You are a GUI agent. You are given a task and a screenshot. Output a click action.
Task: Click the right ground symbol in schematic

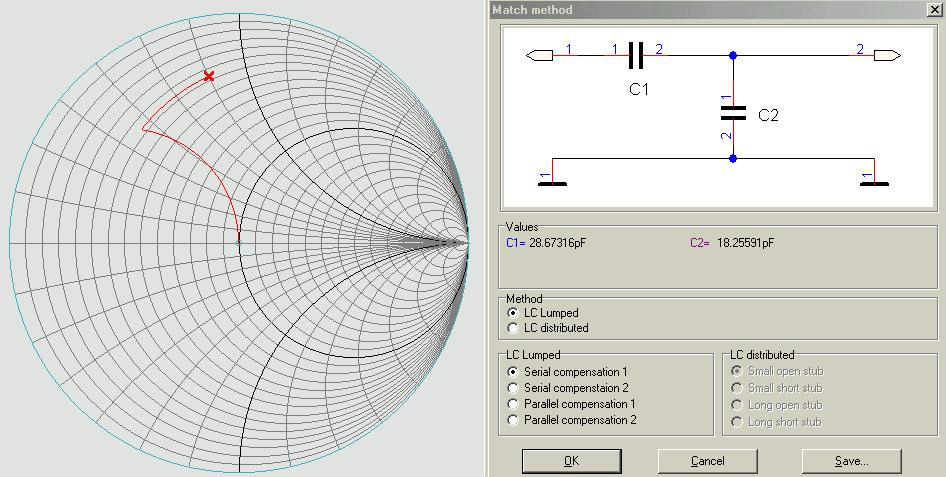pyautogui.click(x=874, y=183)
